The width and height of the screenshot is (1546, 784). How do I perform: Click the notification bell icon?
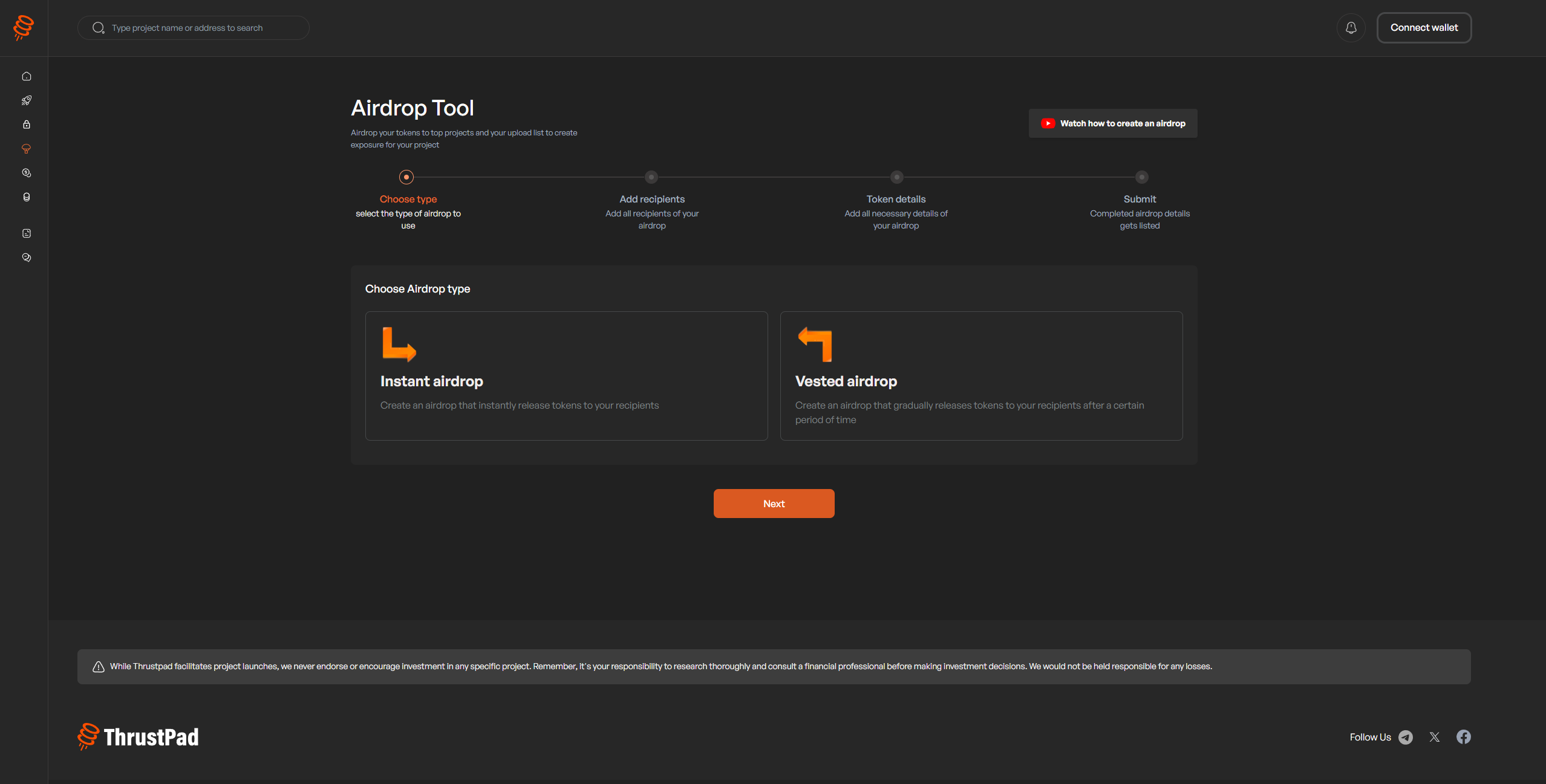point(1351,28)
